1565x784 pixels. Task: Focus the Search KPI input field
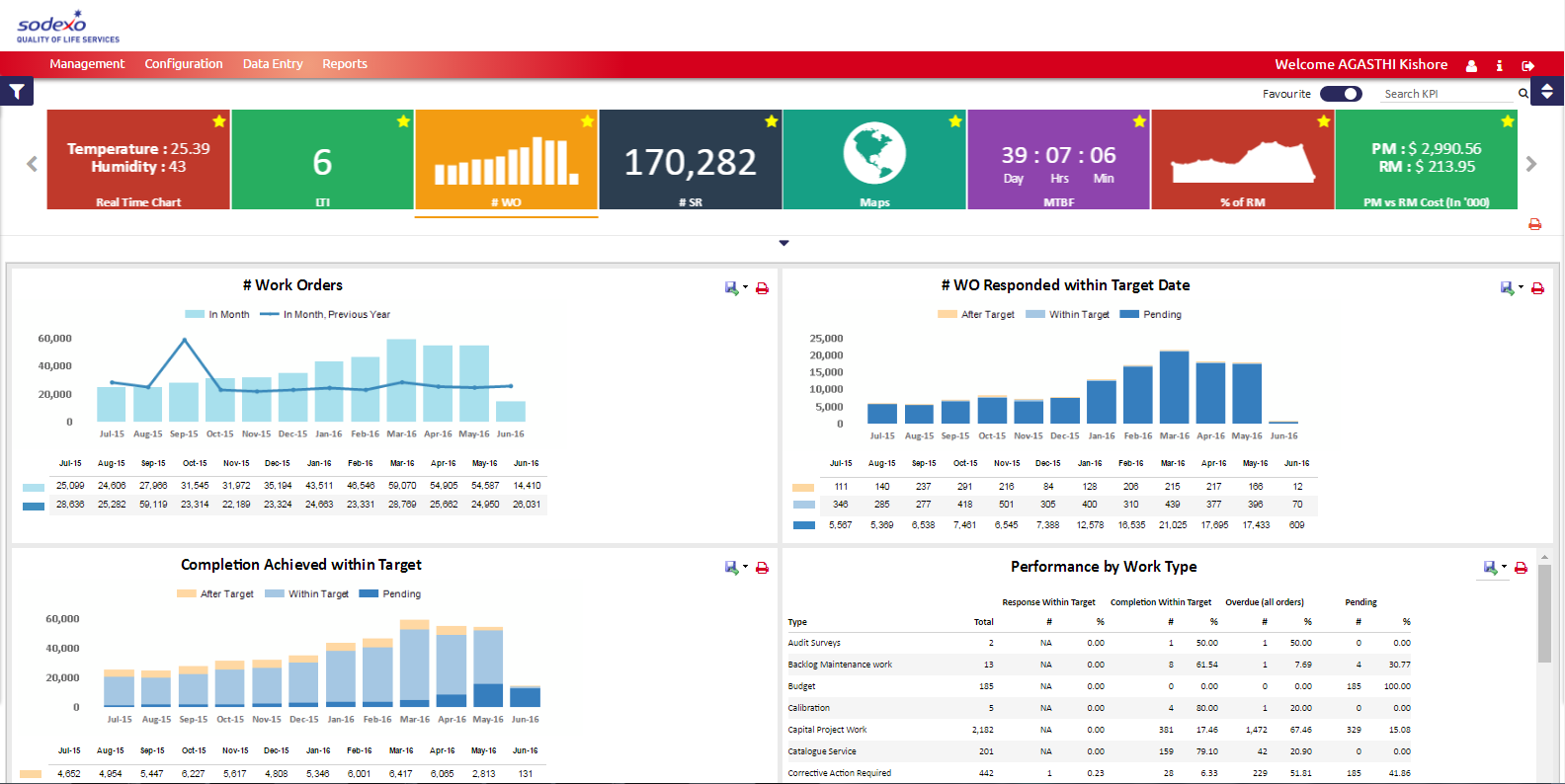coord(1448,94)
